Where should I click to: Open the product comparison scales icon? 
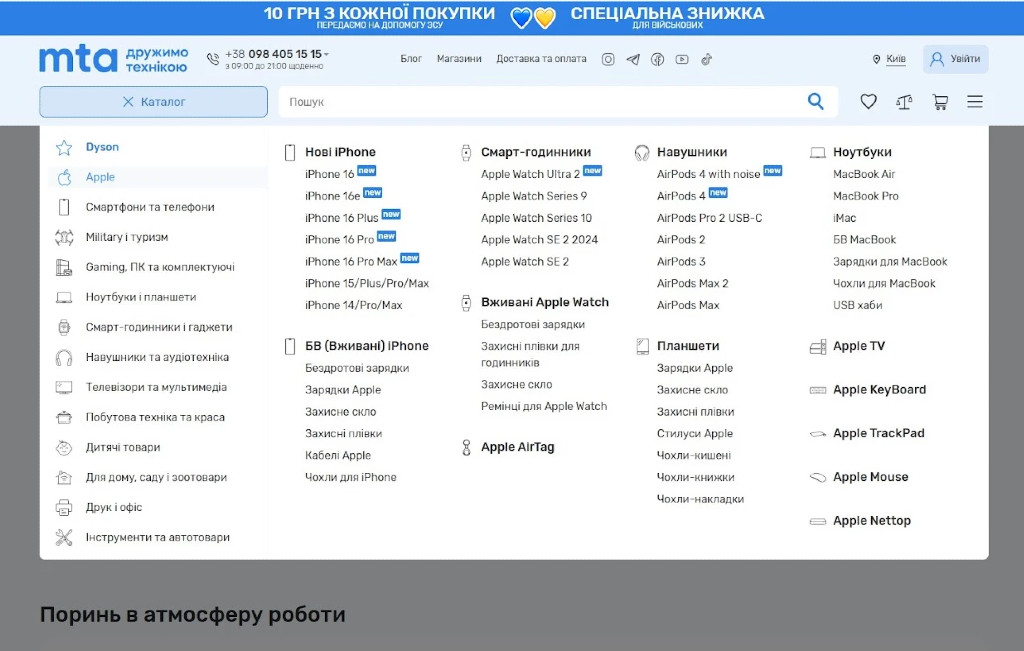[x=904, y=102]
